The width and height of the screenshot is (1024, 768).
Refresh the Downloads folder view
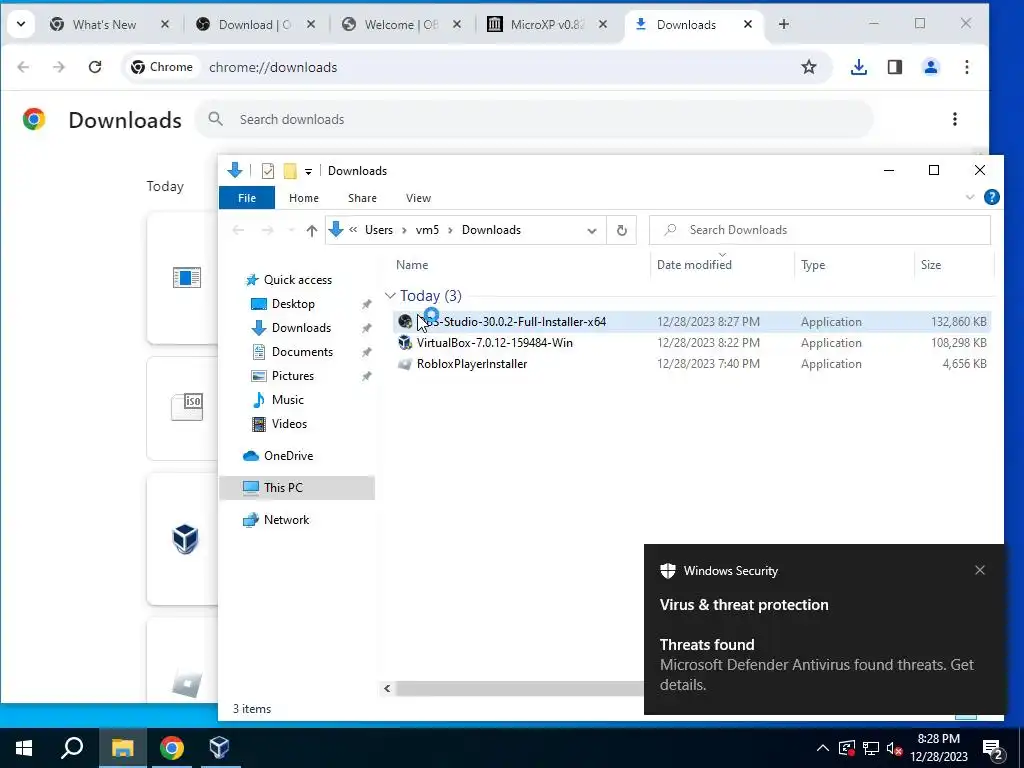tap(621, 230)
